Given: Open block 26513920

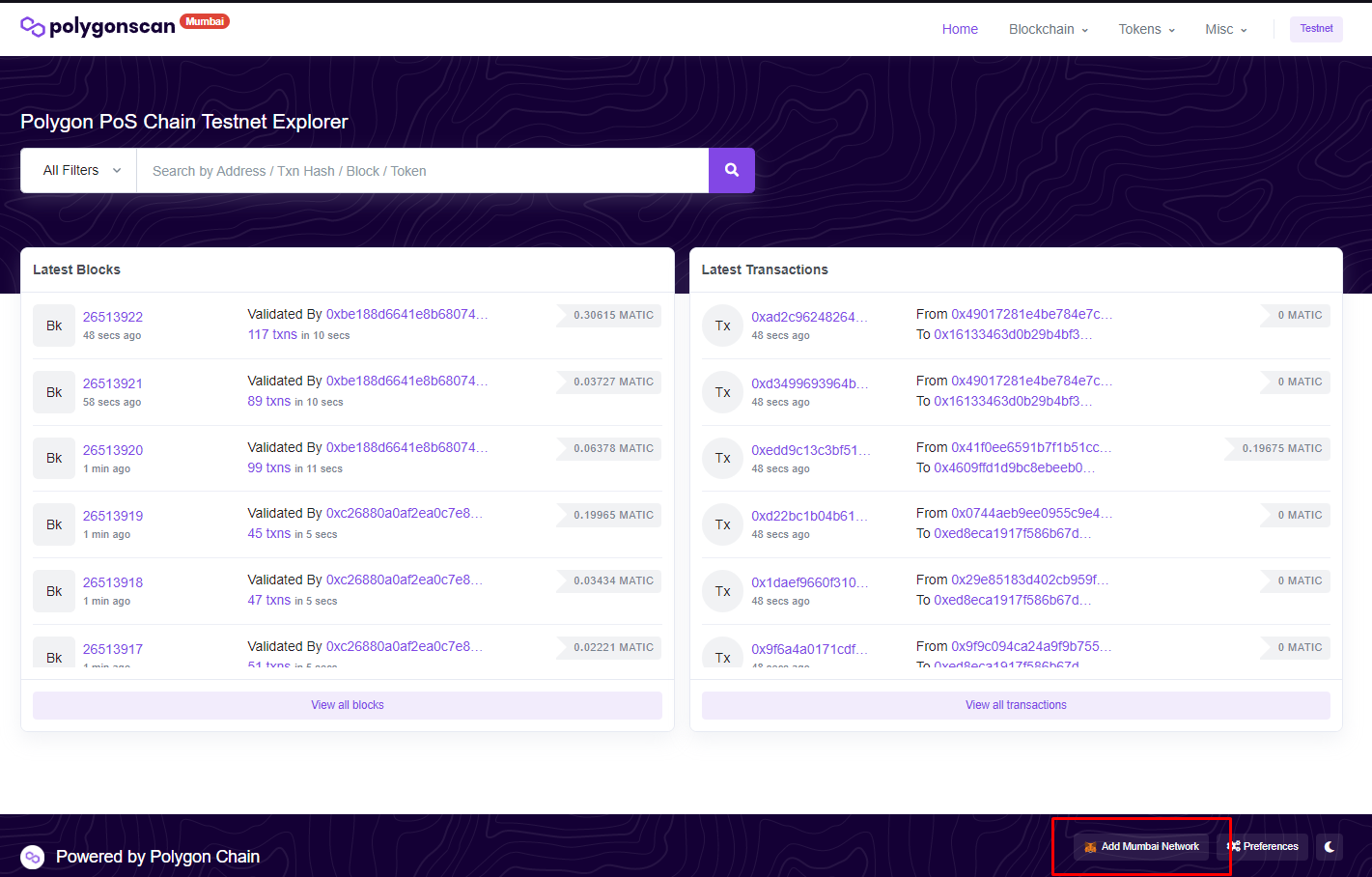Looking at the screenshot, I should 113,450.
